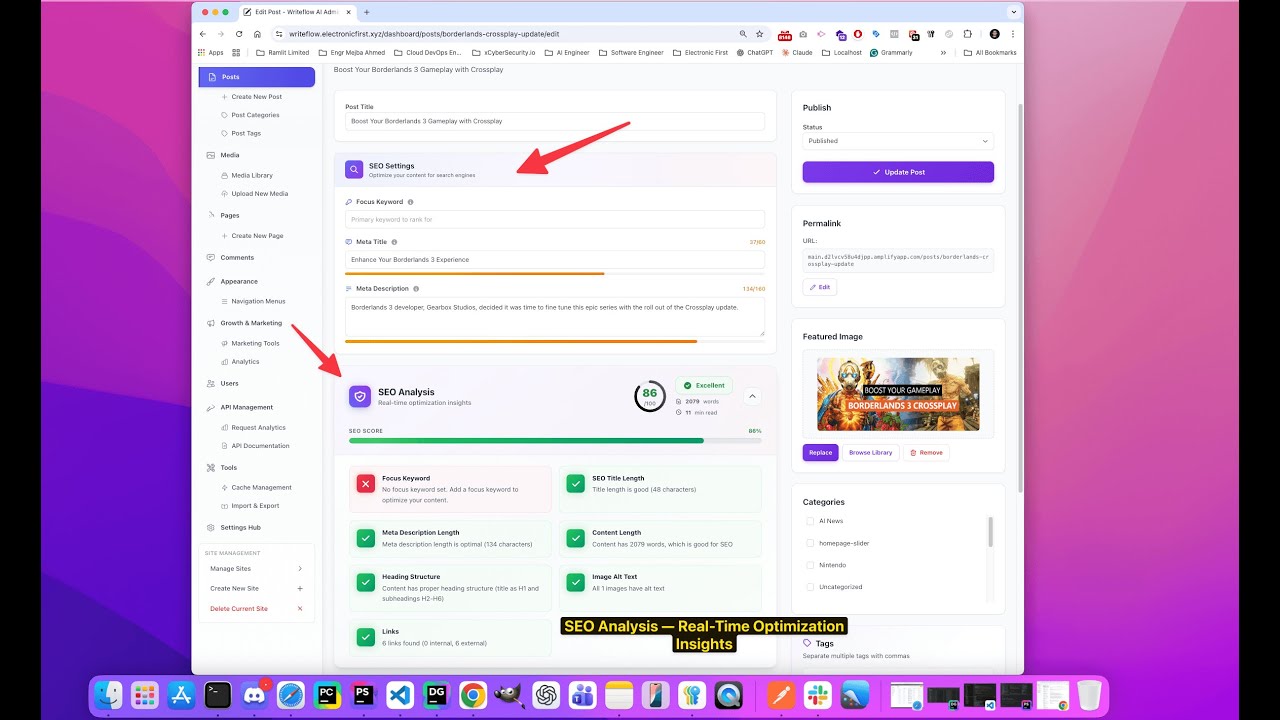Click the Meta Title length progress bar
The height and width of the screenshot is (720, 1280).
pyautogui.click(x=555, y=273)
